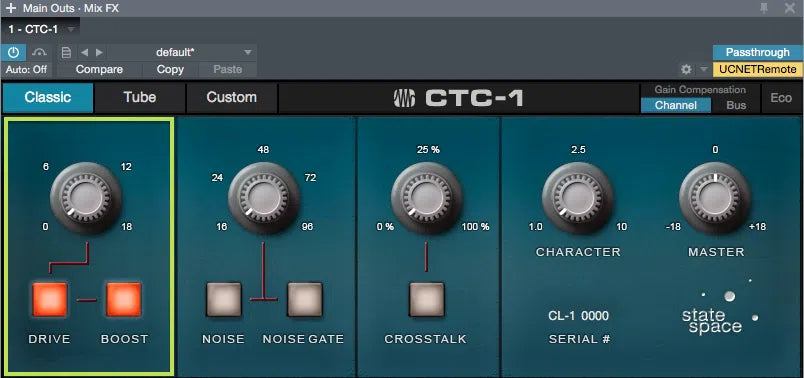This screenshot has width=804, height=378.
Task: Click the Compare button
Action: [99, 69]
